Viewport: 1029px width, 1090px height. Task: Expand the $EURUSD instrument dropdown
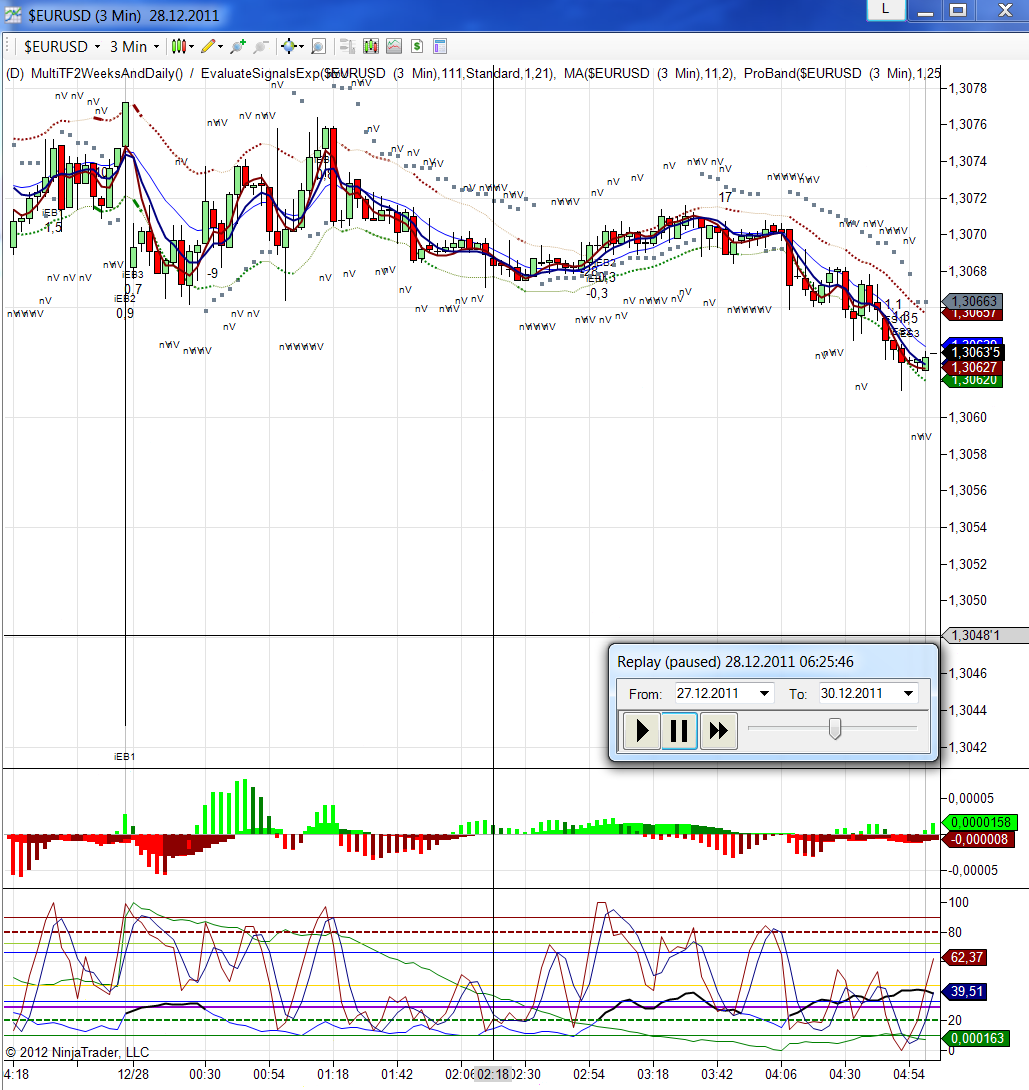pyautogui.click(x=61, y=47)
